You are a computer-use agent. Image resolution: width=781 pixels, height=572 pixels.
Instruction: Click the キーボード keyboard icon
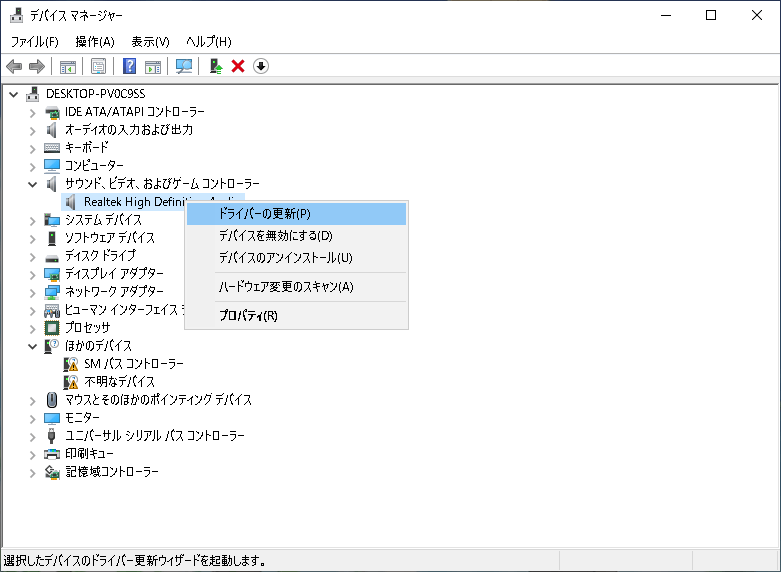coord(52,148)
